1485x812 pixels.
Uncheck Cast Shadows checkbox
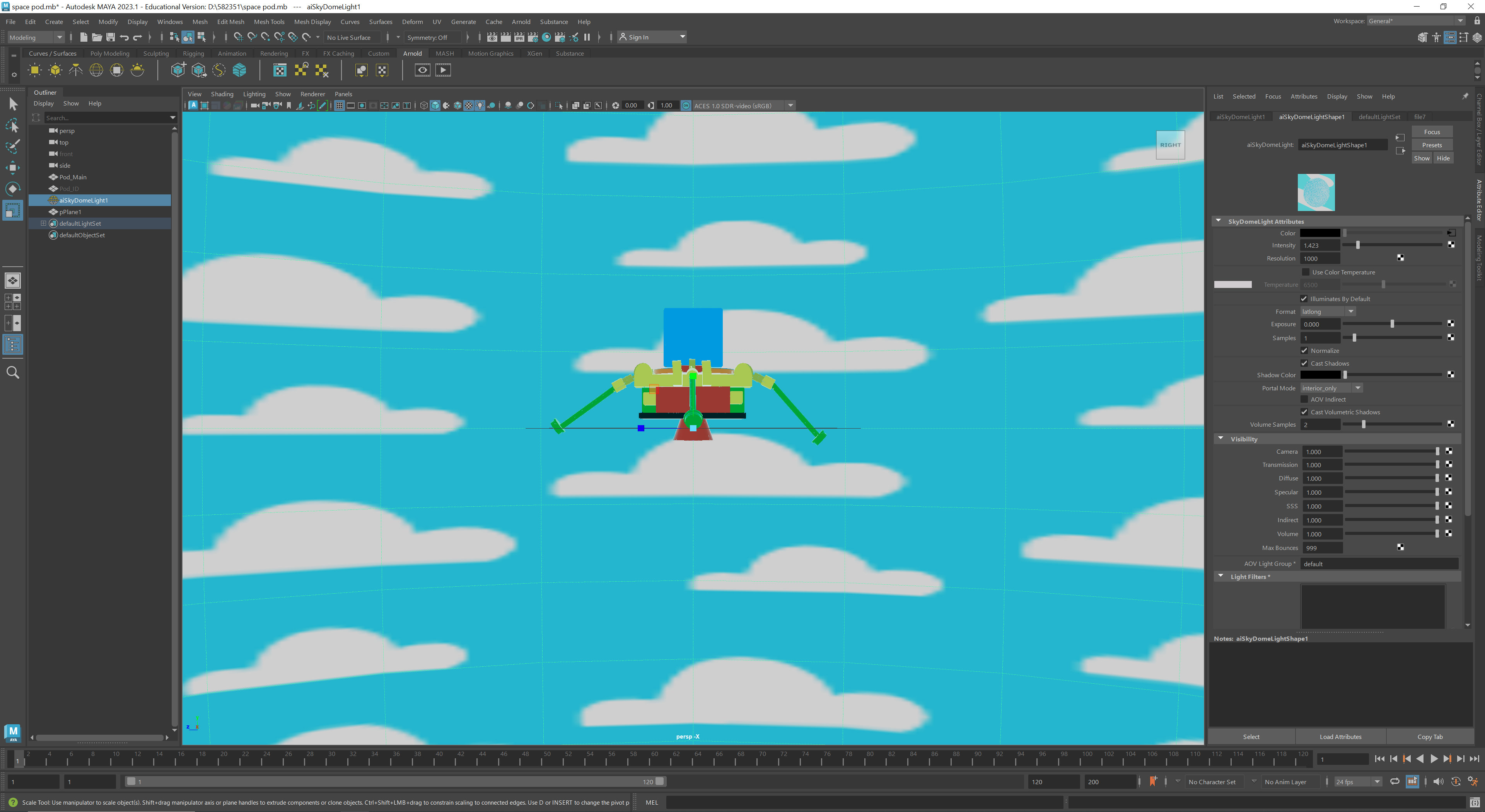1304,363
